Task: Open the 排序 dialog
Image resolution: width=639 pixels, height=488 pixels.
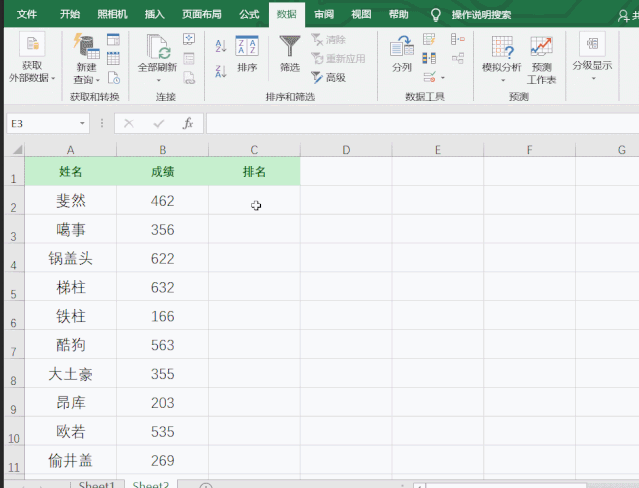Action: tap(247, 54)
